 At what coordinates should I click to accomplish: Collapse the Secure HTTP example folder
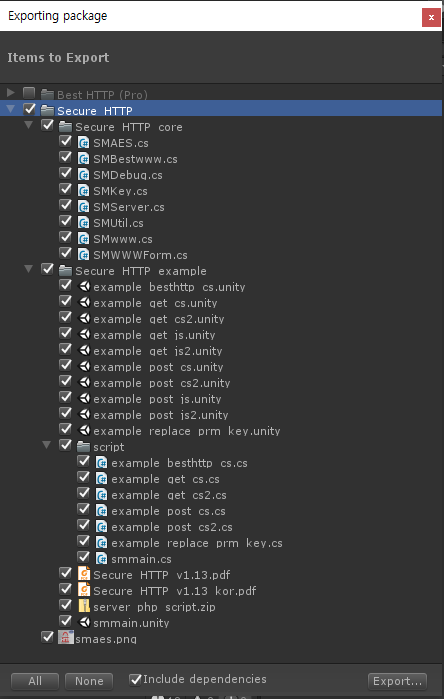[x=29, y=269]
